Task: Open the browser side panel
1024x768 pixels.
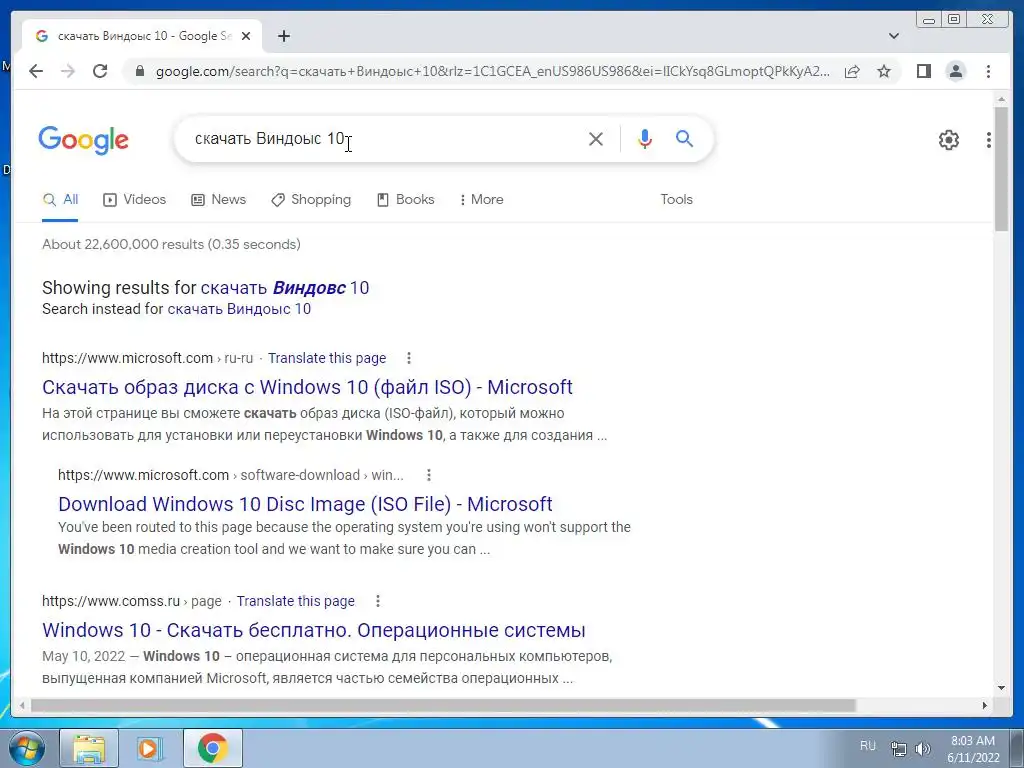Action: (923, 71)
